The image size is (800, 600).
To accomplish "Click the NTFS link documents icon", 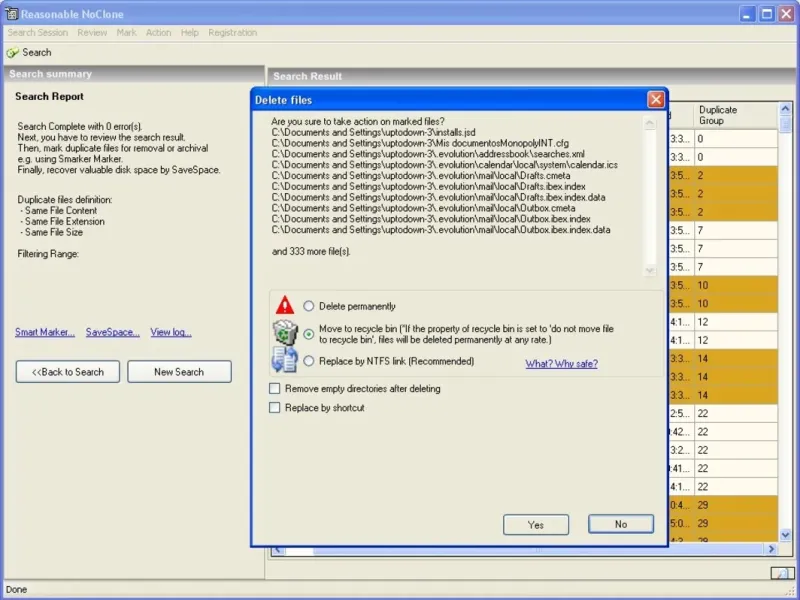I will point(285,360).
